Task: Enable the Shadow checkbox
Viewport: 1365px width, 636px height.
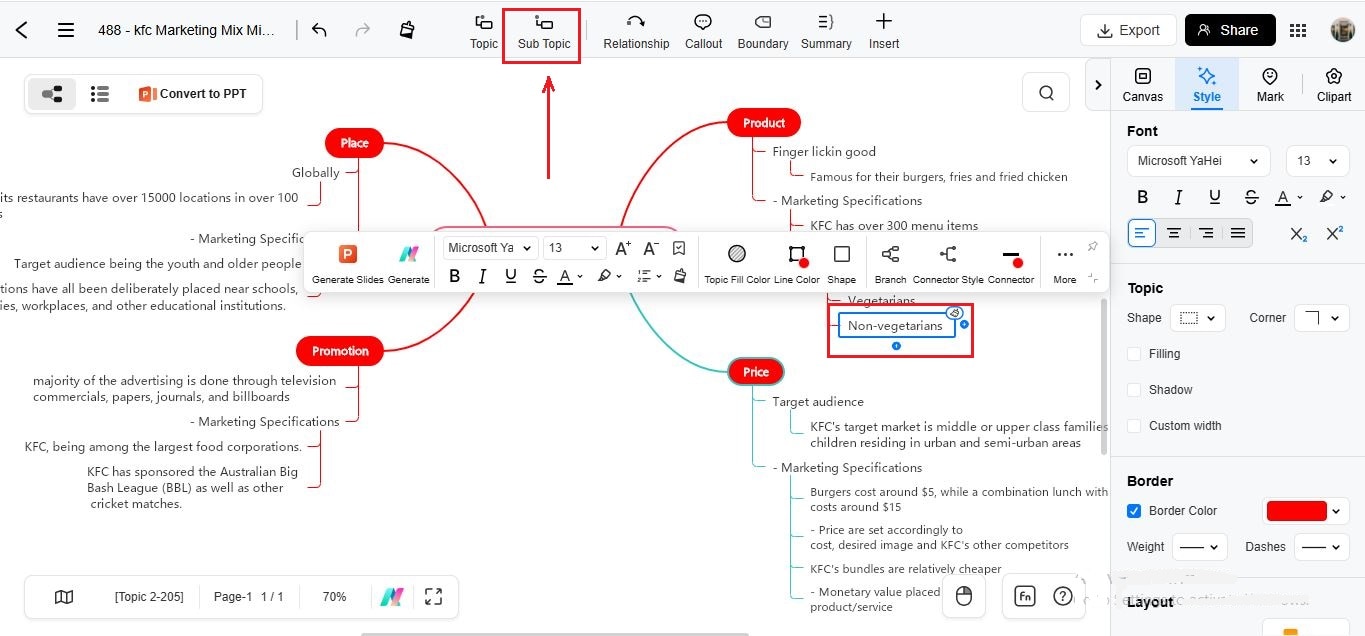Action: tap(1134, 390)
